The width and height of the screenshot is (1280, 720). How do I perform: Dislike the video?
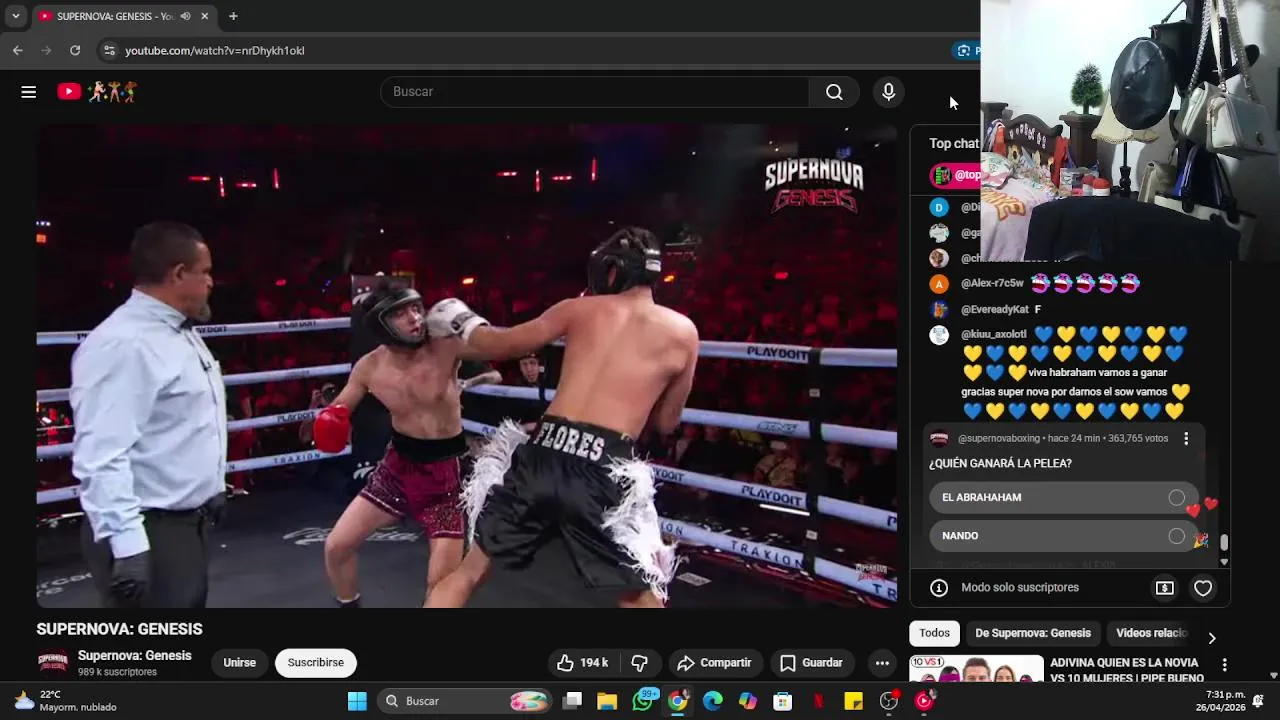point(640,663)
